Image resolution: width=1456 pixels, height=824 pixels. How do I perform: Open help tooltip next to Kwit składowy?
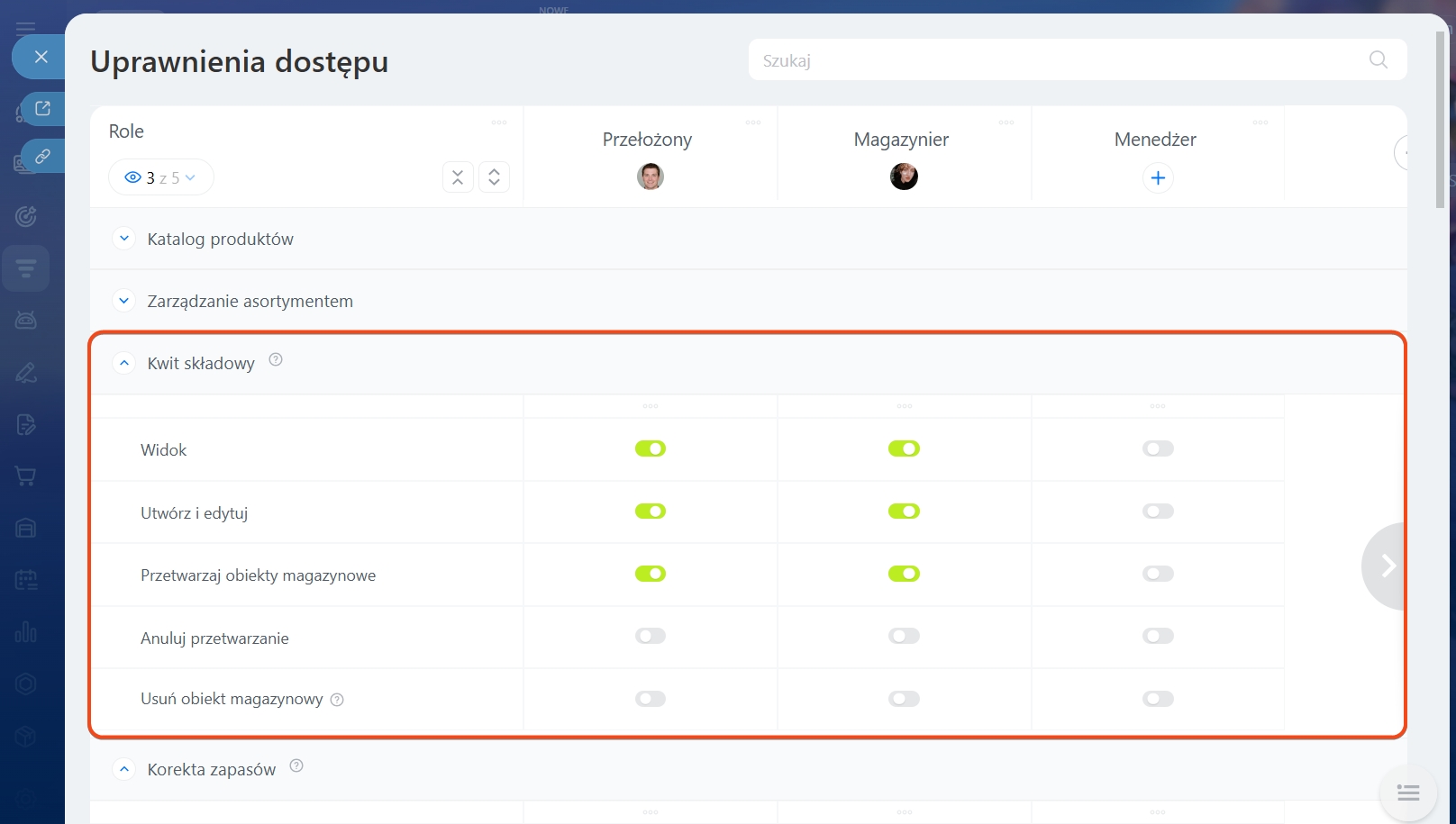[x=276, y=360]
